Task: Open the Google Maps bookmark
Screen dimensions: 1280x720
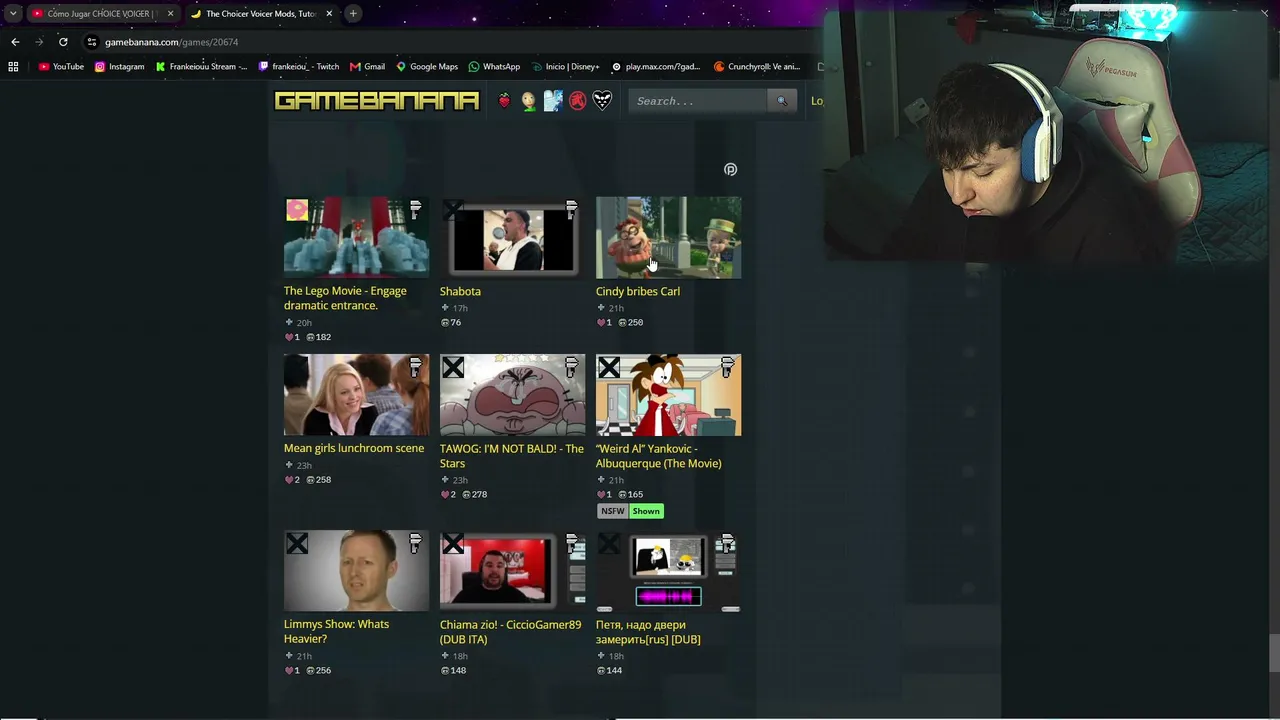Action: coord(427,67)
